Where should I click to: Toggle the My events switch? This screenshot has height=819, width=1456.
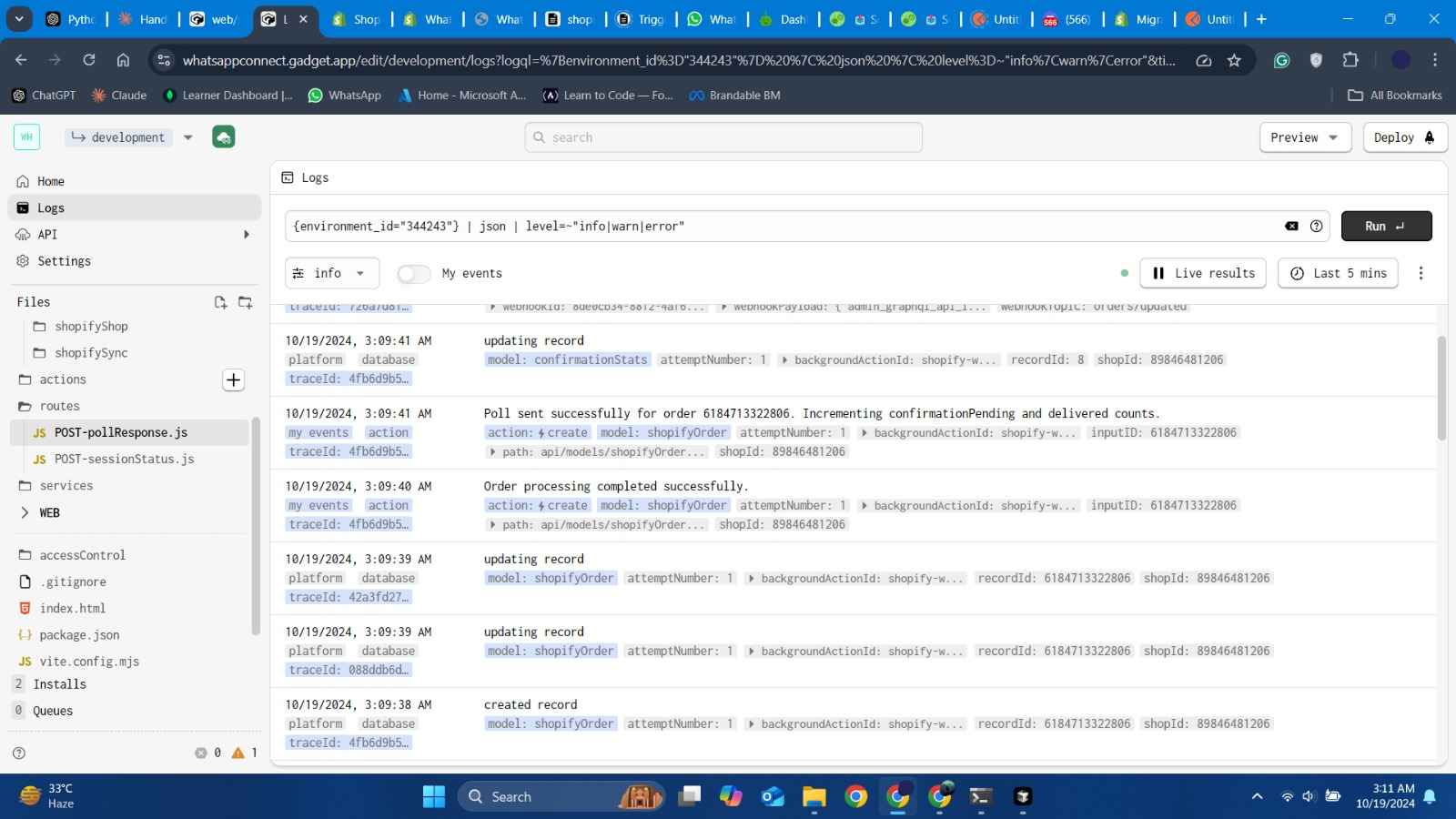[x=413, y=274]
